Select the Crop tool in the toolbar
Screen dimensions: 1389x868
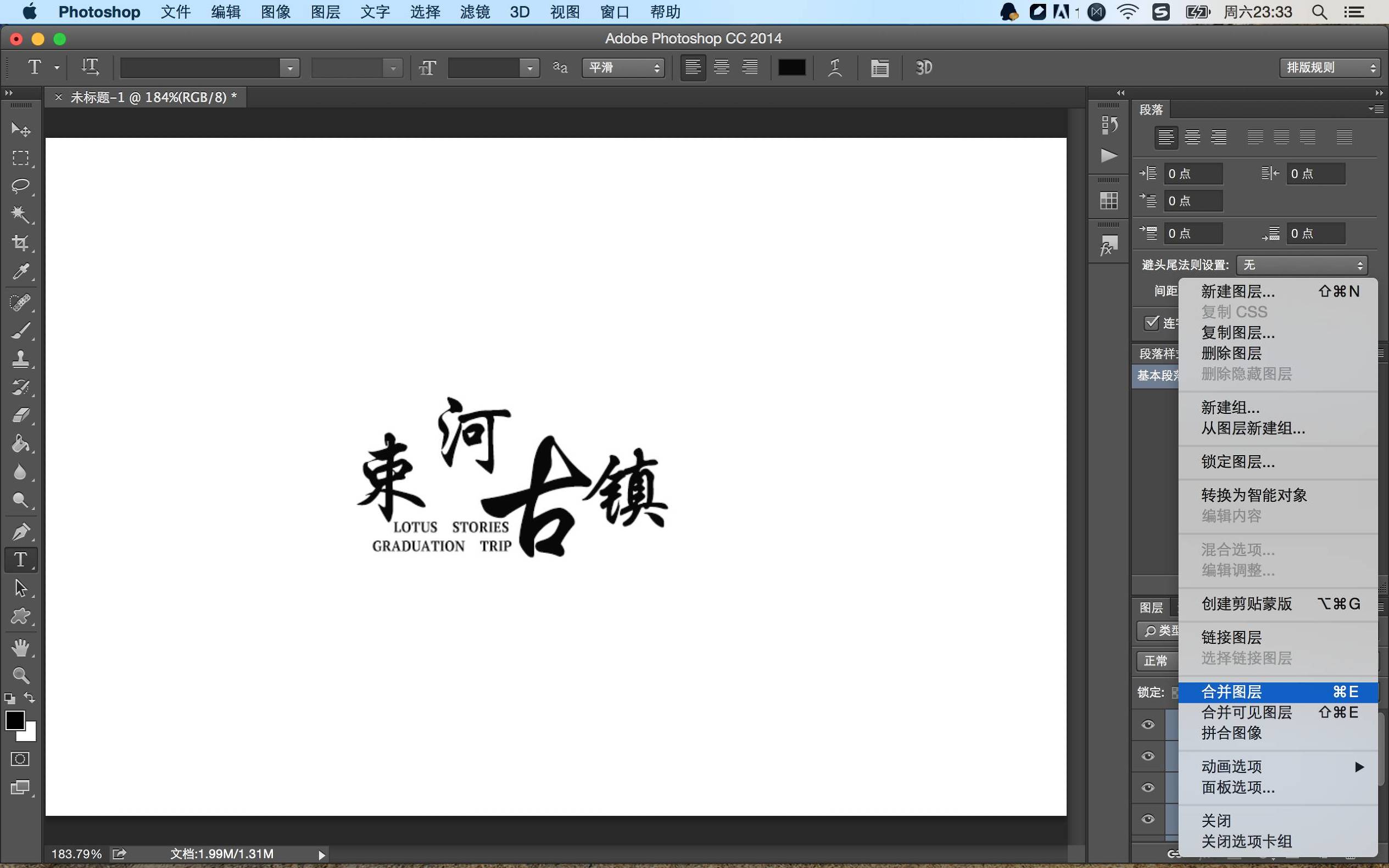(x=21, y=243)
